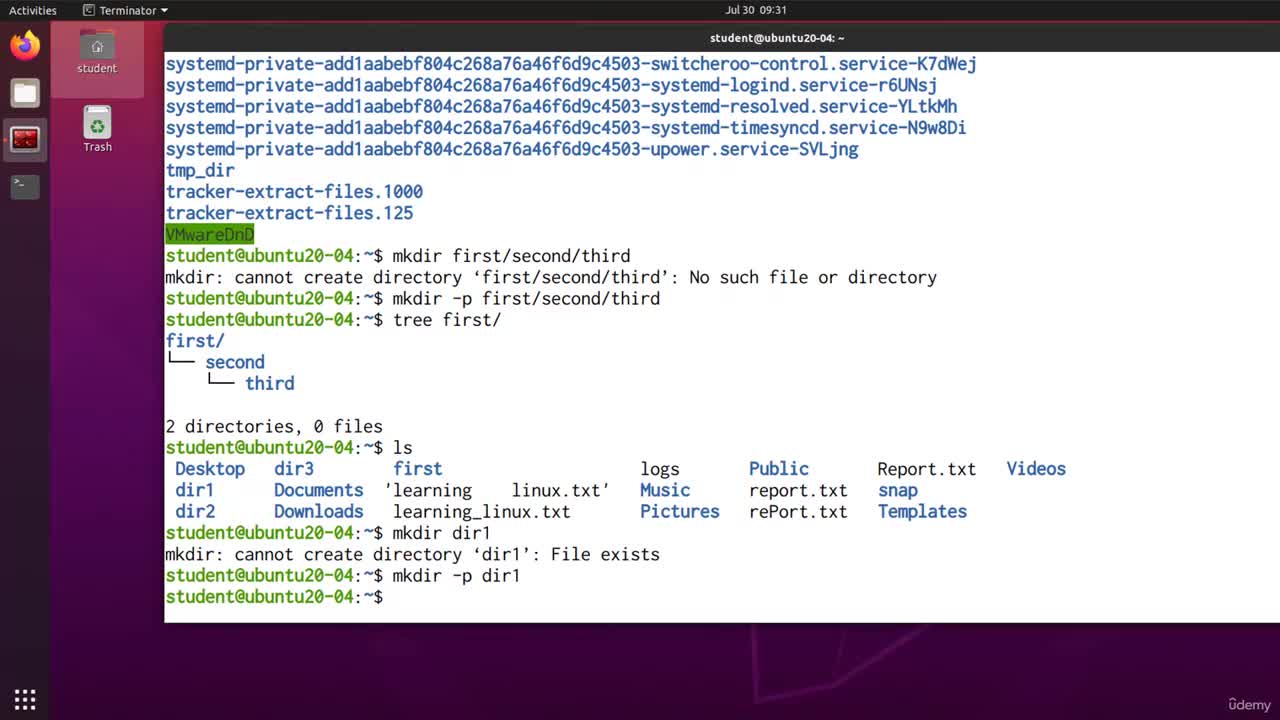The width and height of the screenshot is (1280, 720).
Task: Click the Desktop directory in ls output
Action: pos(210,469)
